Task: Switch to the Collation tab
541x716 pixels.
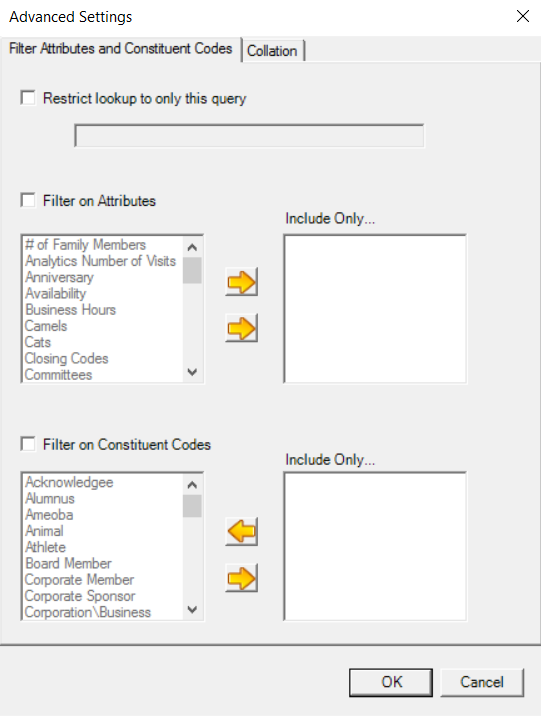Action: pyautogui.click(x=273, y=50)
